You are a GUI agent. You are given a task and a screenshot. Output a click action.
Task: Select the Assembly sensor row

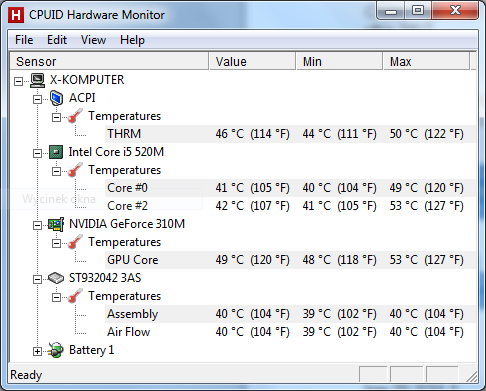pos(290,314)
